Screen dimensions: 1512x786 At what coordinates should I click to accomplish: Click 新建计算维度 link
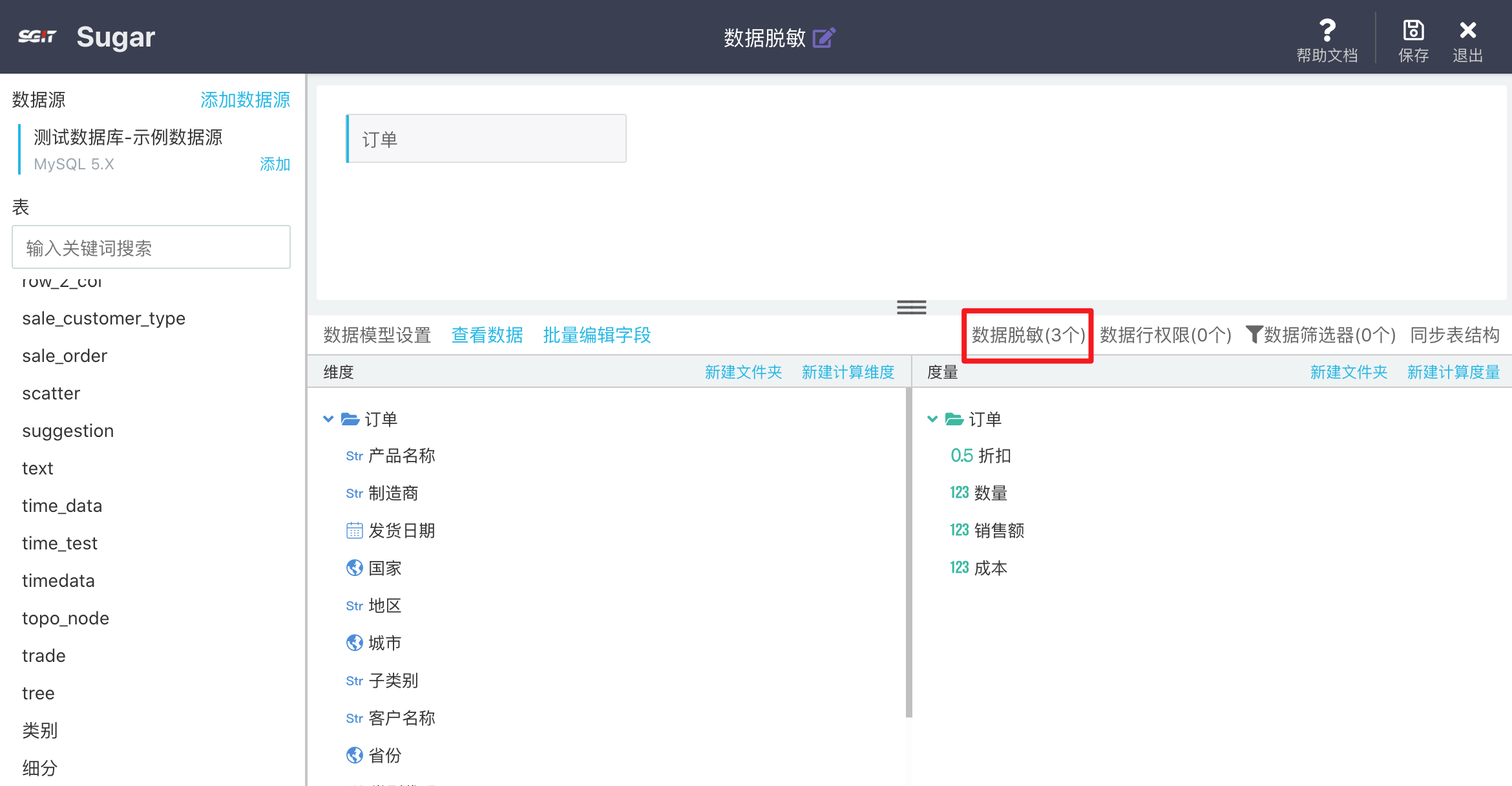[x=848, y=372]
